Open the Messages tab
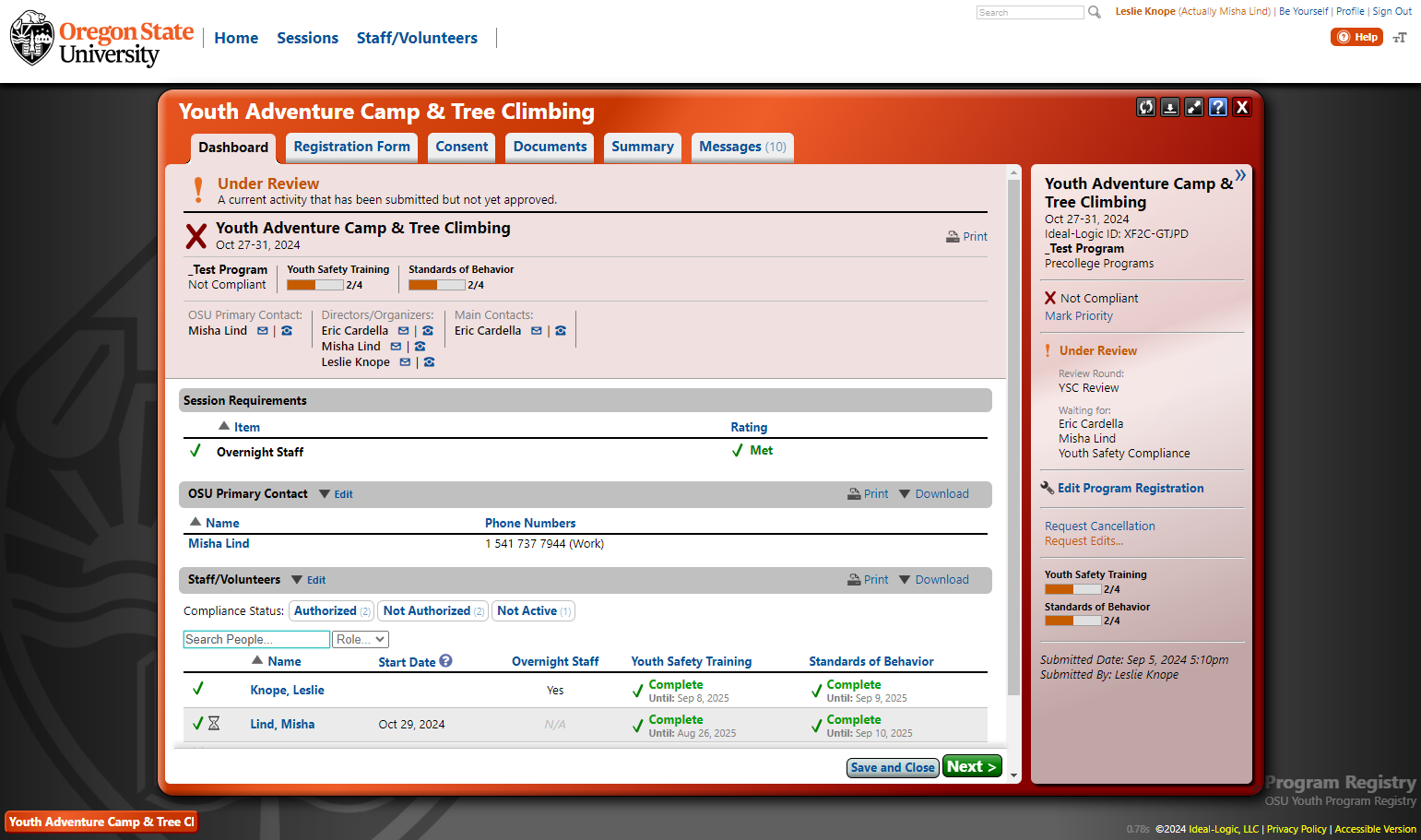 coord(742,148)
